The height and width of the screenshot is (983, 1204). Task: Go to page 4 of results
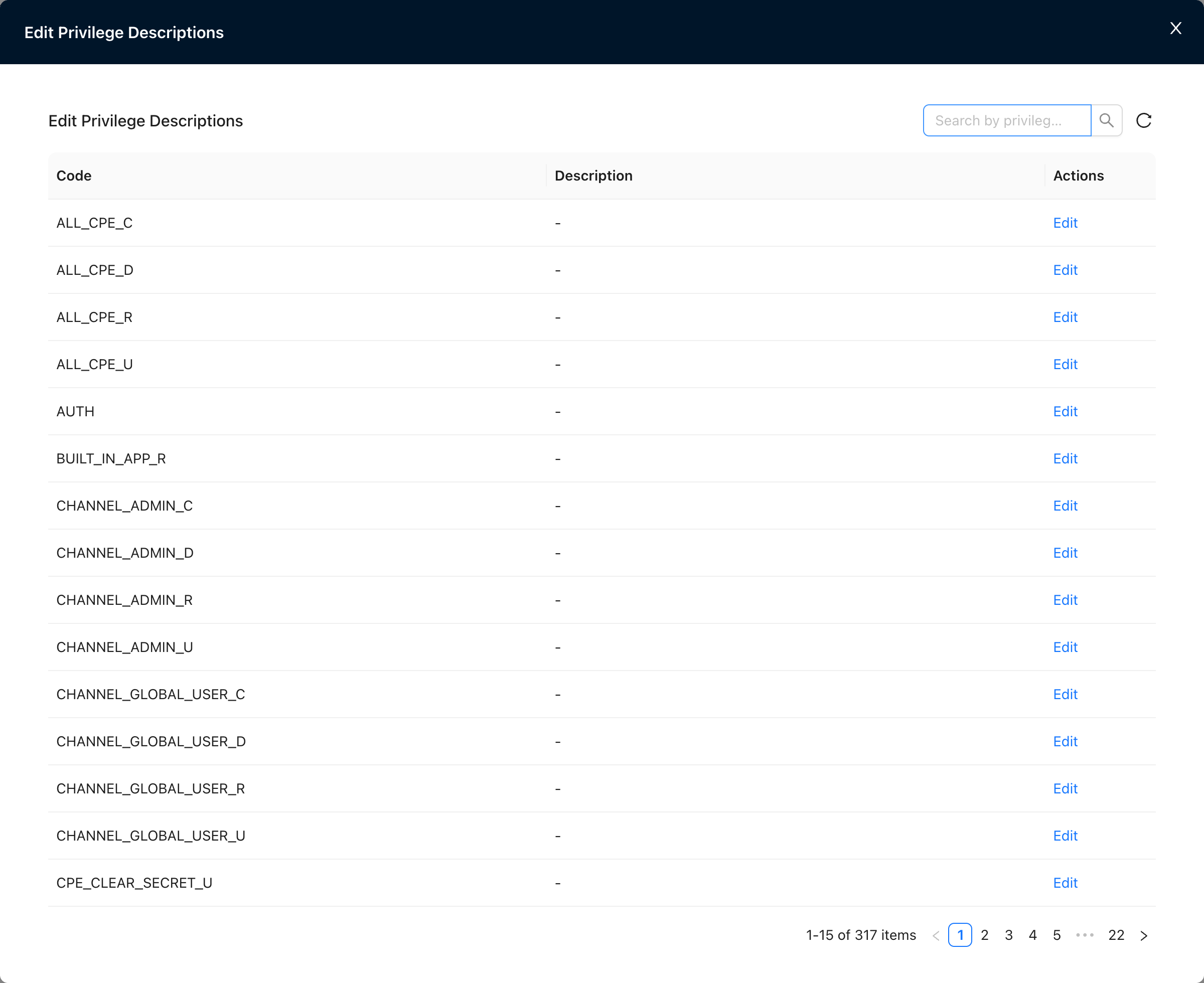(1032, 935)
